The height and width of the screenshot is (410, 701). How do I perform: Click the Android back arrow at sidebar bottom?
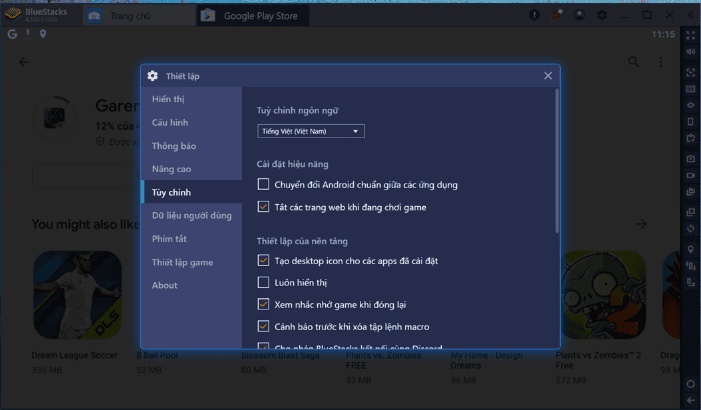click(x=691, y=400)
